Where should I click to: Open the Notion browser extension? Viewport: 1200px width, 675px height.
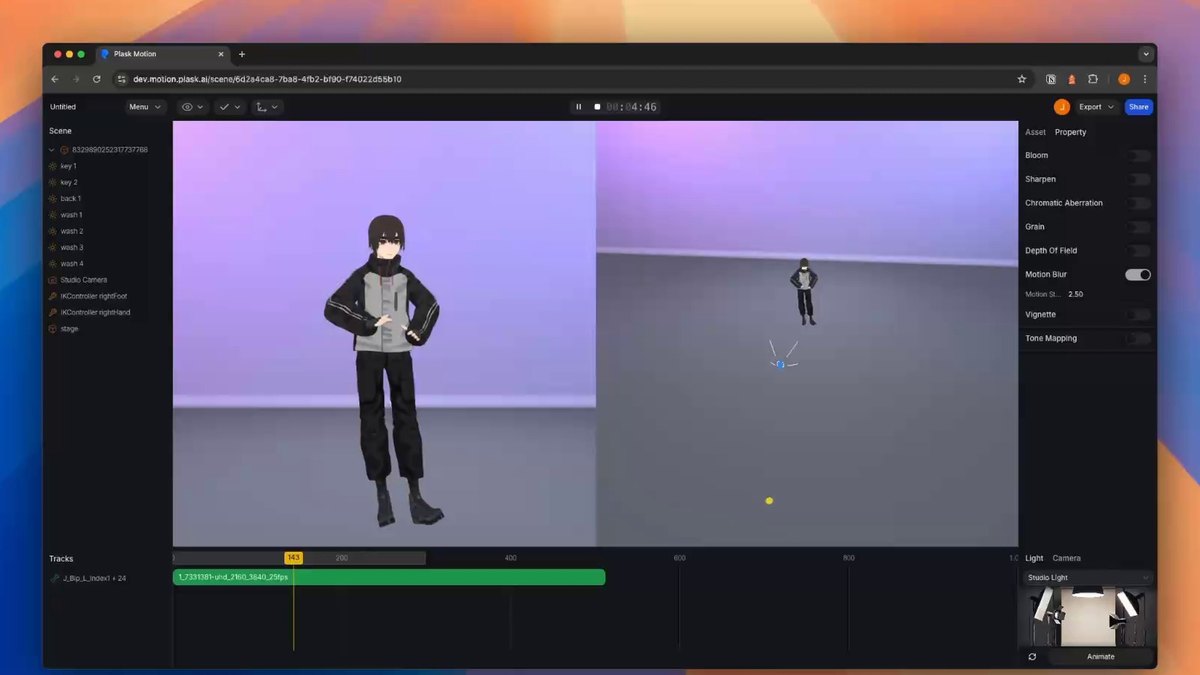(1051, 79)
